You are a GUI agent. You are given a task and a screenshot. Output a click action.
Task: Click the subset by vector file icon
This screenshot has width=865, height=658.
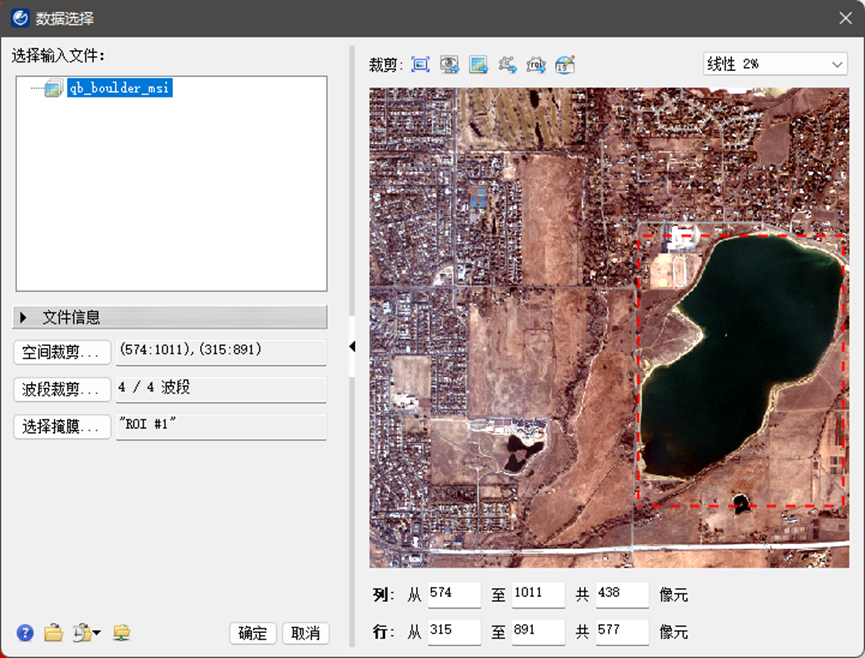(508, 65)
